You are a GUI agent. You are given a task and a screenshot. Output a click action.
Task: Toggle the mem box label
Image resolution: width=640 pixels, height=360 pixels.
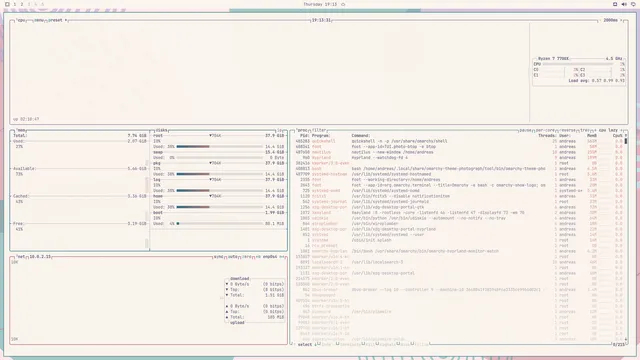coord(21,130)
